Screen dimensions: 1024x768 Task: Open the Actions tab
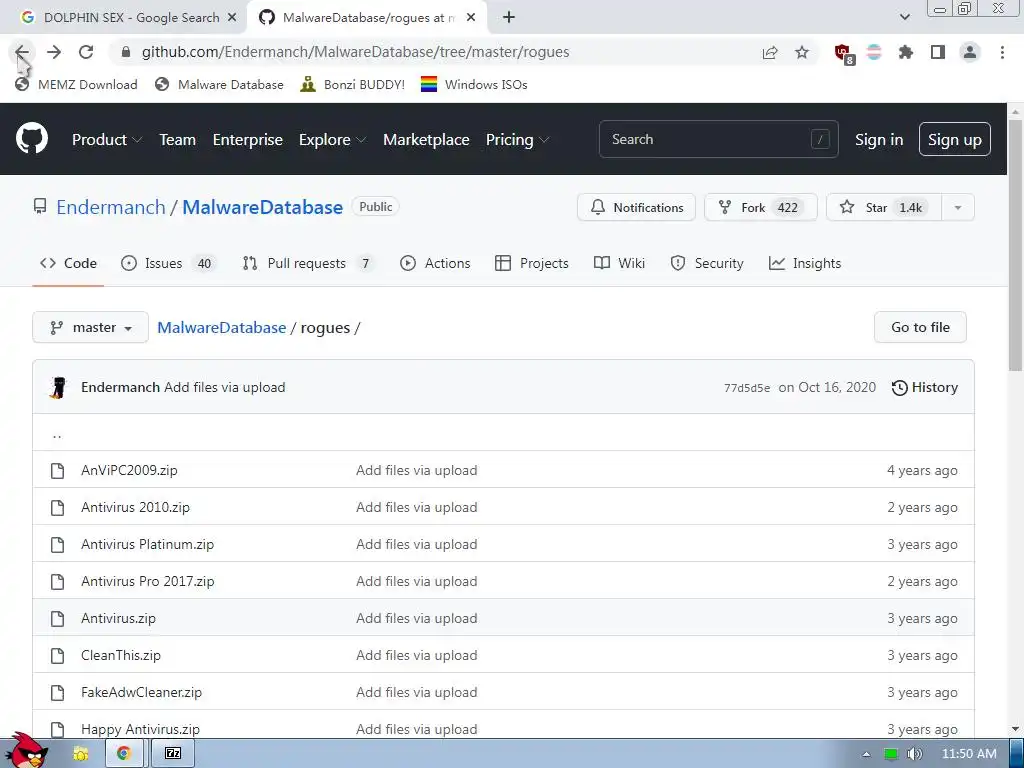pos(435,263)
